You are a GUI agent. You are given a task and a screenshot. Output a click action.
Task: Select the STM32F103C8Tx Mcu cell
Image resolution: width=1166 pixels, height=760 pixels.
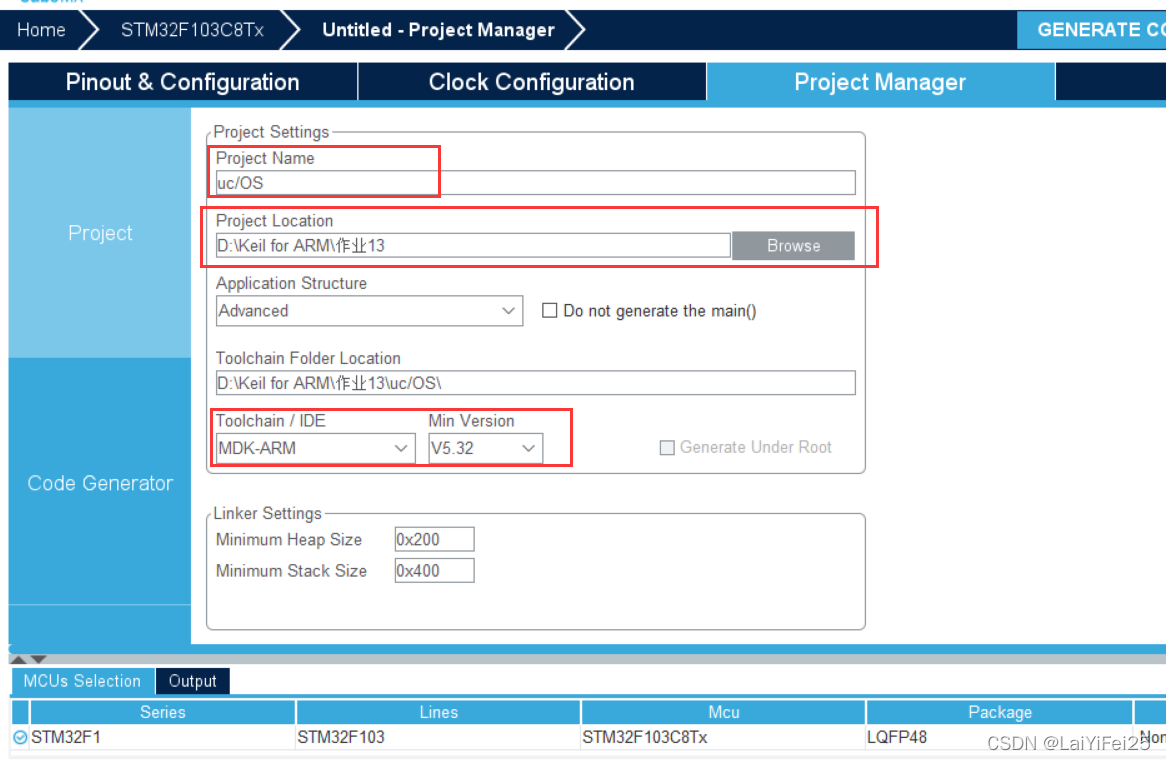723,737
